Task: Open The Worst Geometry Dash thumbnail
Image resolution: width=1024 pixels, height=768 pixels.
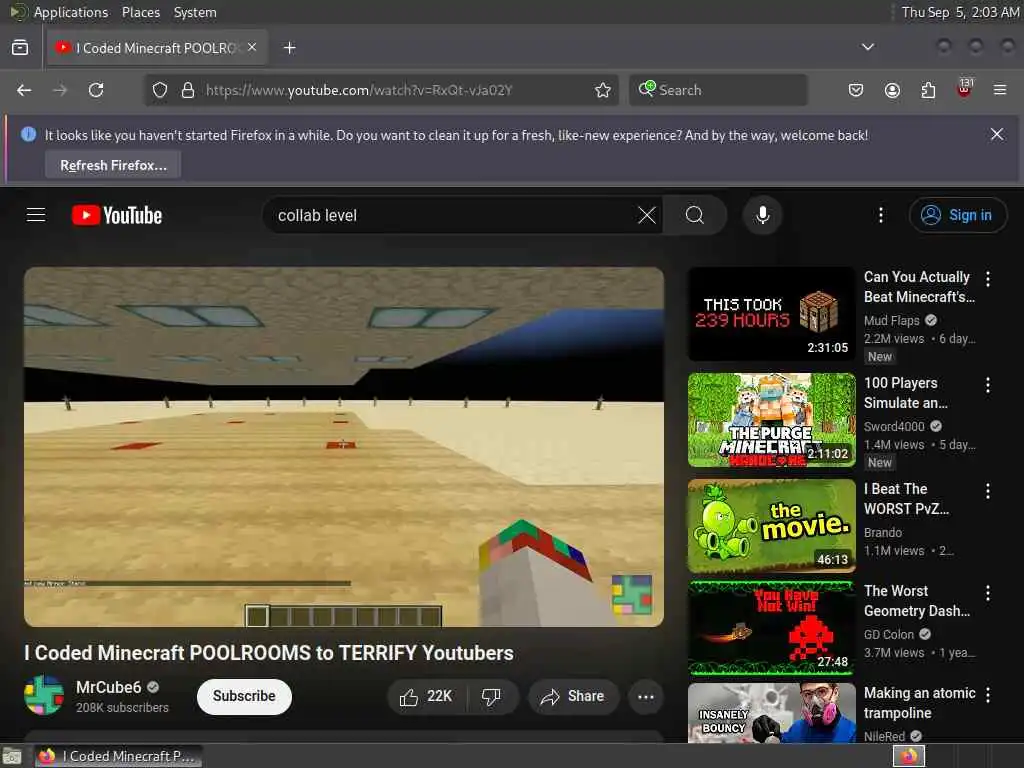Action: point(771,628)
